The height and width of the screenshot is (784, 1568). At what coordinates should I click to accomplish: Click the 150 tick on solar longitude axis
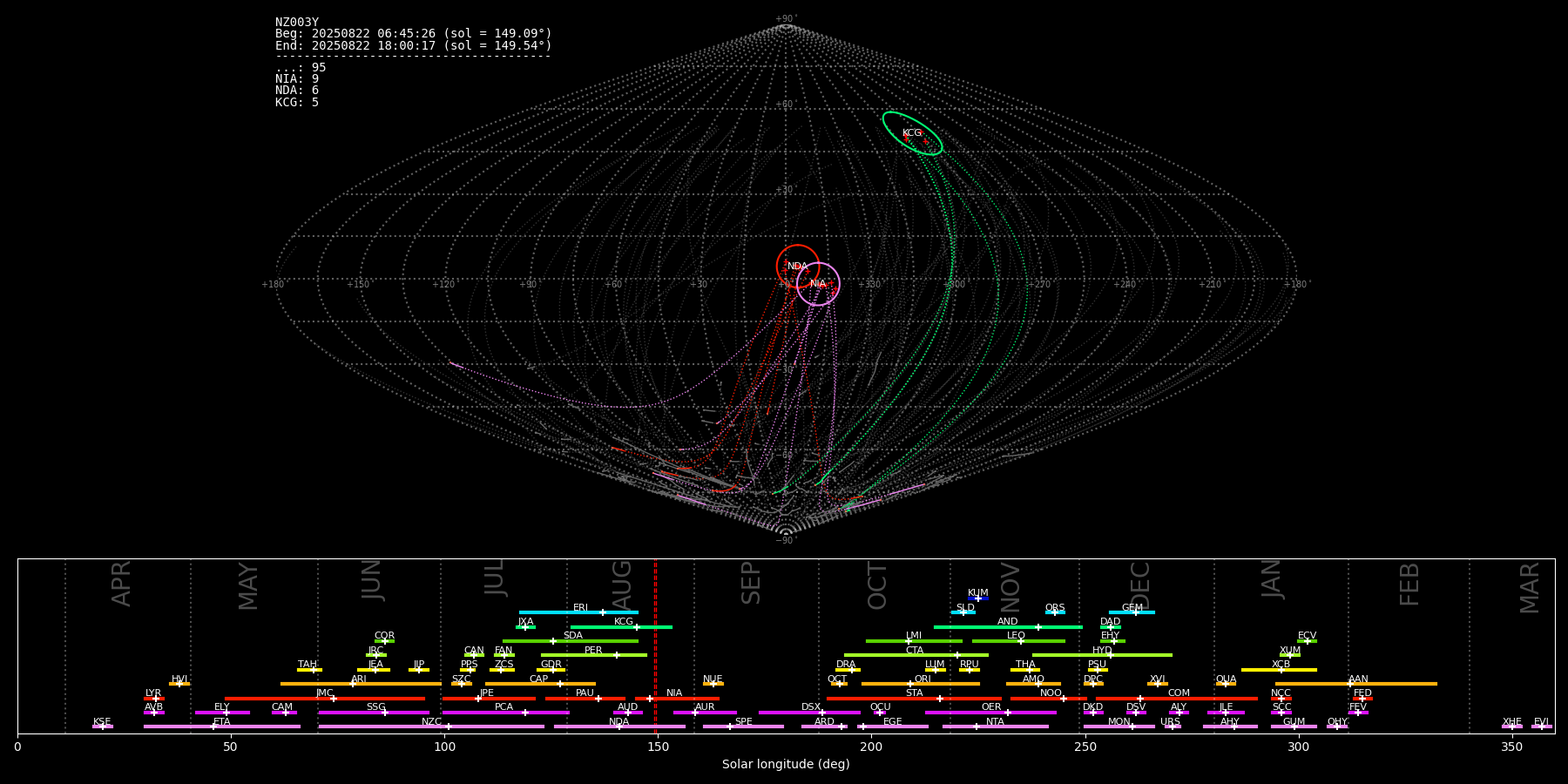pos(658,747)
